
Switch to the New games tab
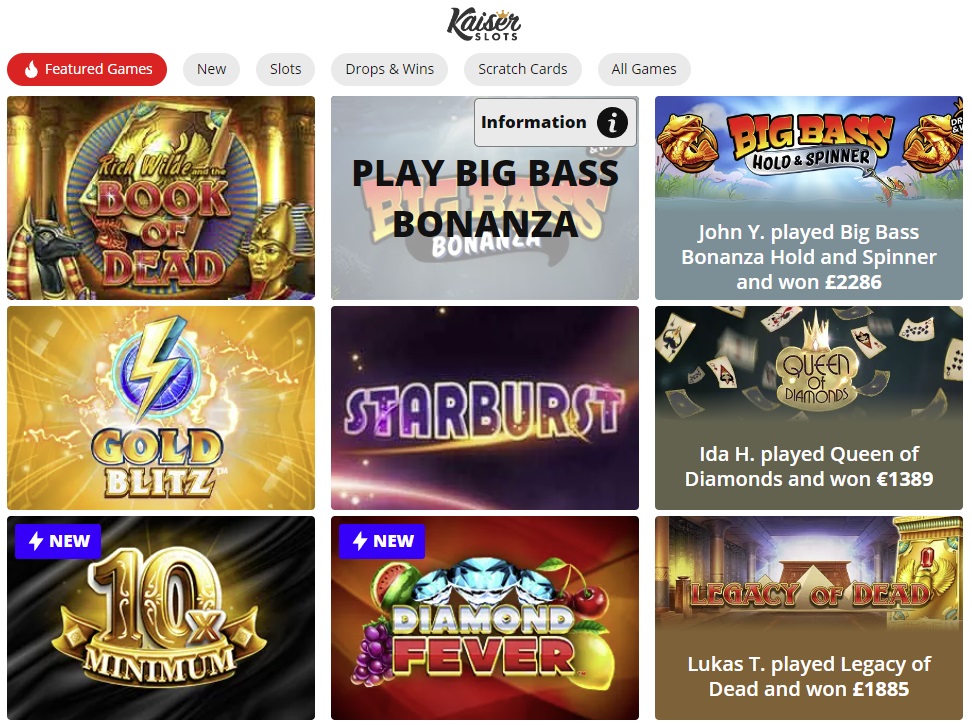click(211, 69)
